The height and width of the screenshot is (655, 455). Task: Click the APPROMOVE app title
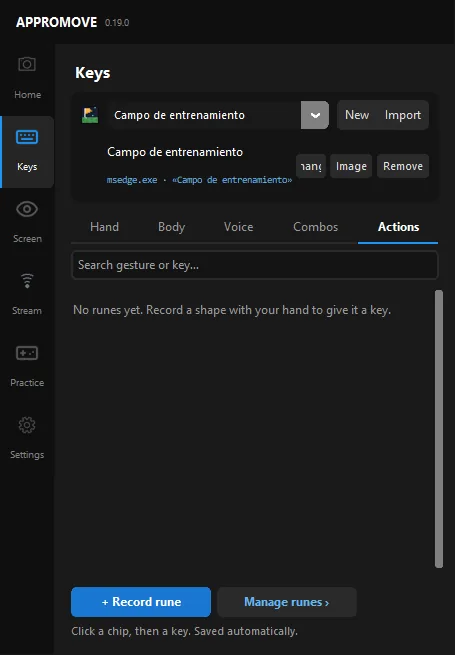pos(56,22)
